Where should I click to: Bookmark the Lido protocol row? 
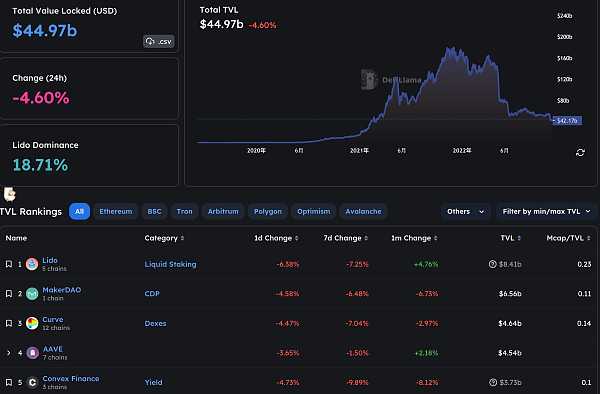(9, 264)
